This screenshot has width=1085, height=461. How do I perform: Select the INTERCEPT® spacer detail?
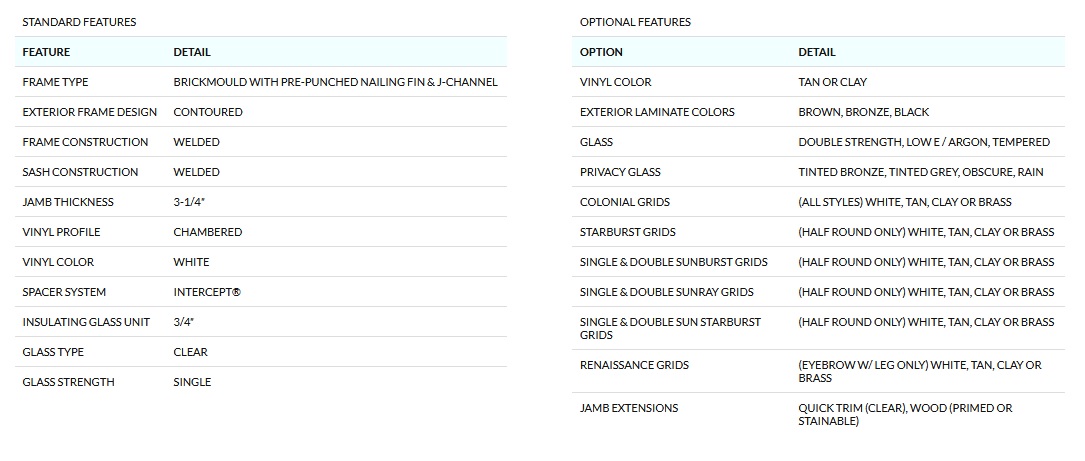pos(207,292)
